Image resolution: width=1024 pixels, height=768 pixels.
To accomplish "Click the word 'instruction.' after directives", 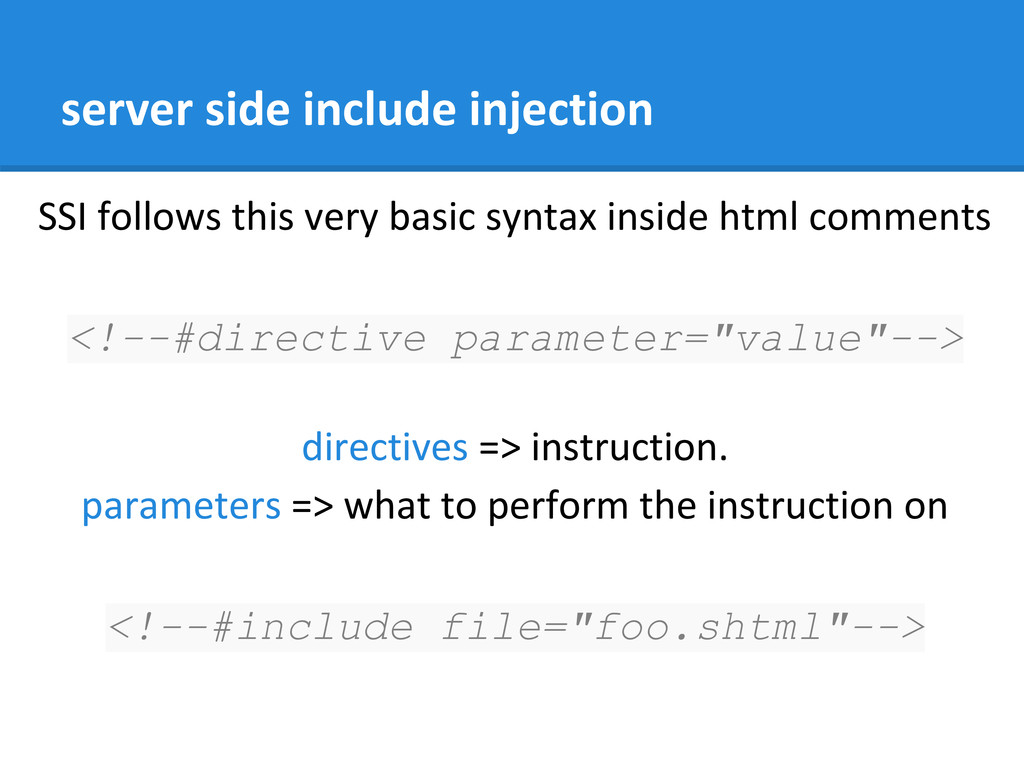I will point(630,447).
